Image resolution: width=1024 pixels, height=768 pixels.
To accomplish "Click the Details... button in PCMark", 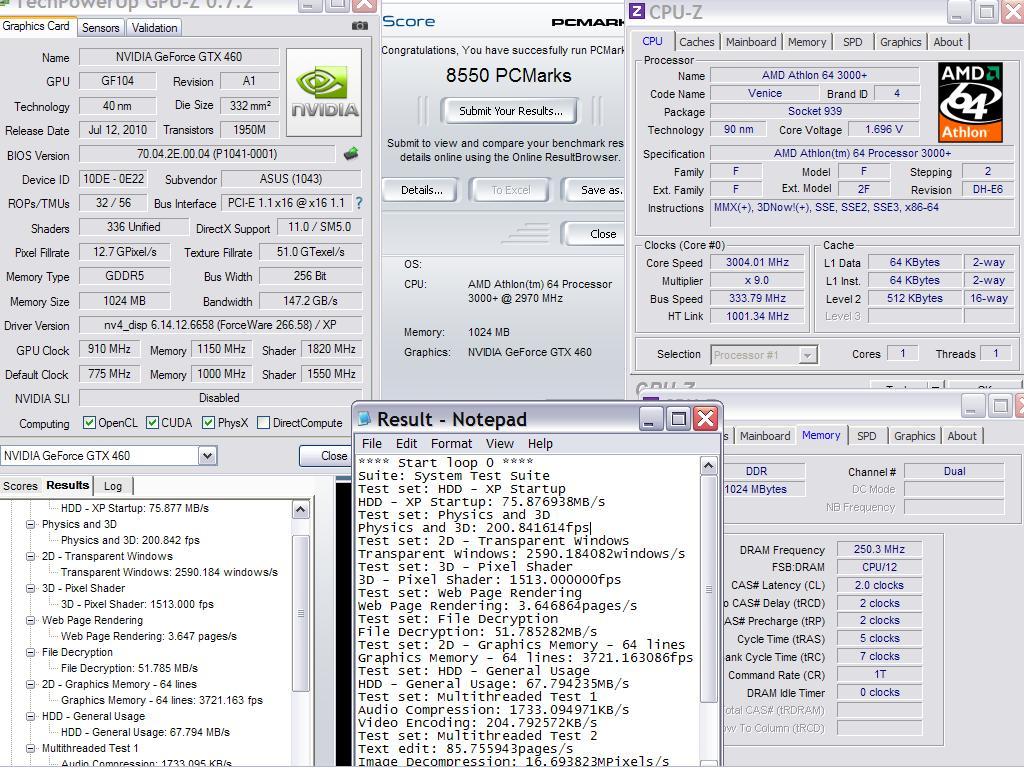I will click(x=422, y=190).
